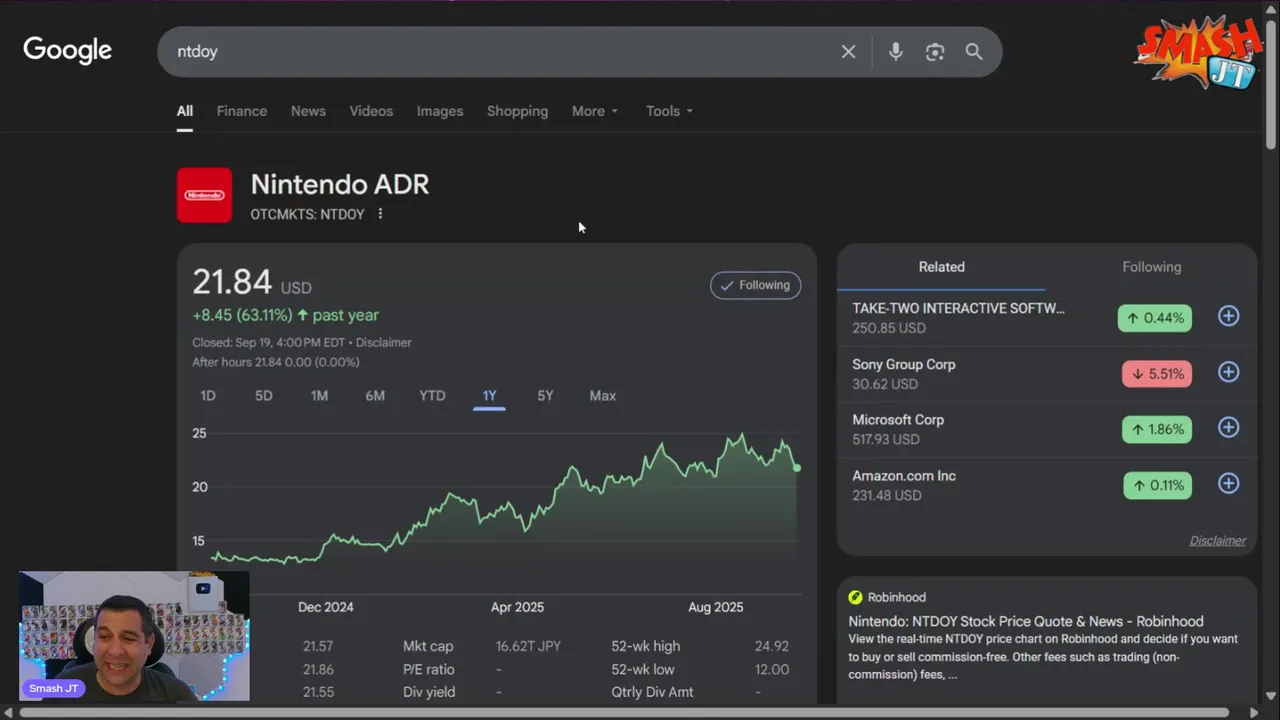Open three-dot menu next to OTCMKTS: NTDOY
The height and width of the screenshot is (720, 1280).
point(380,214)
